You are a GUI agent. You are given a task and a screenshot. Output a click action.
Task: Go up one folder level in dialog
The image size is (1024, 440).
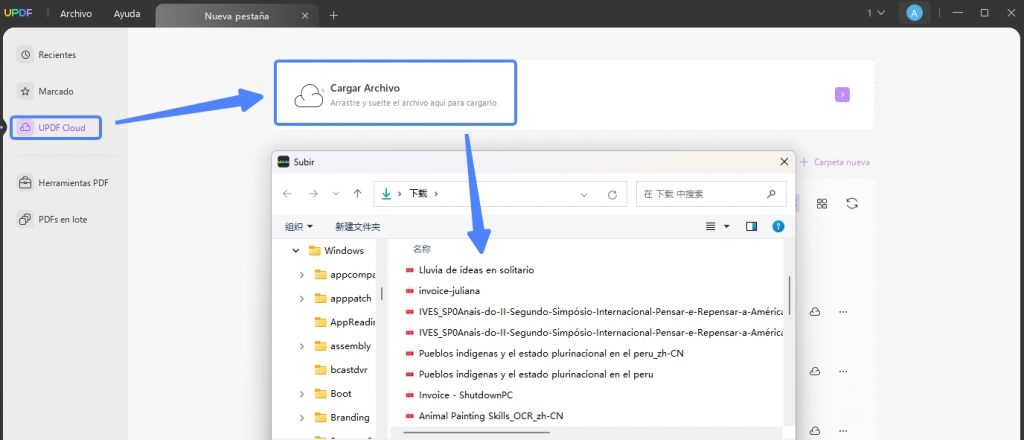357,194
